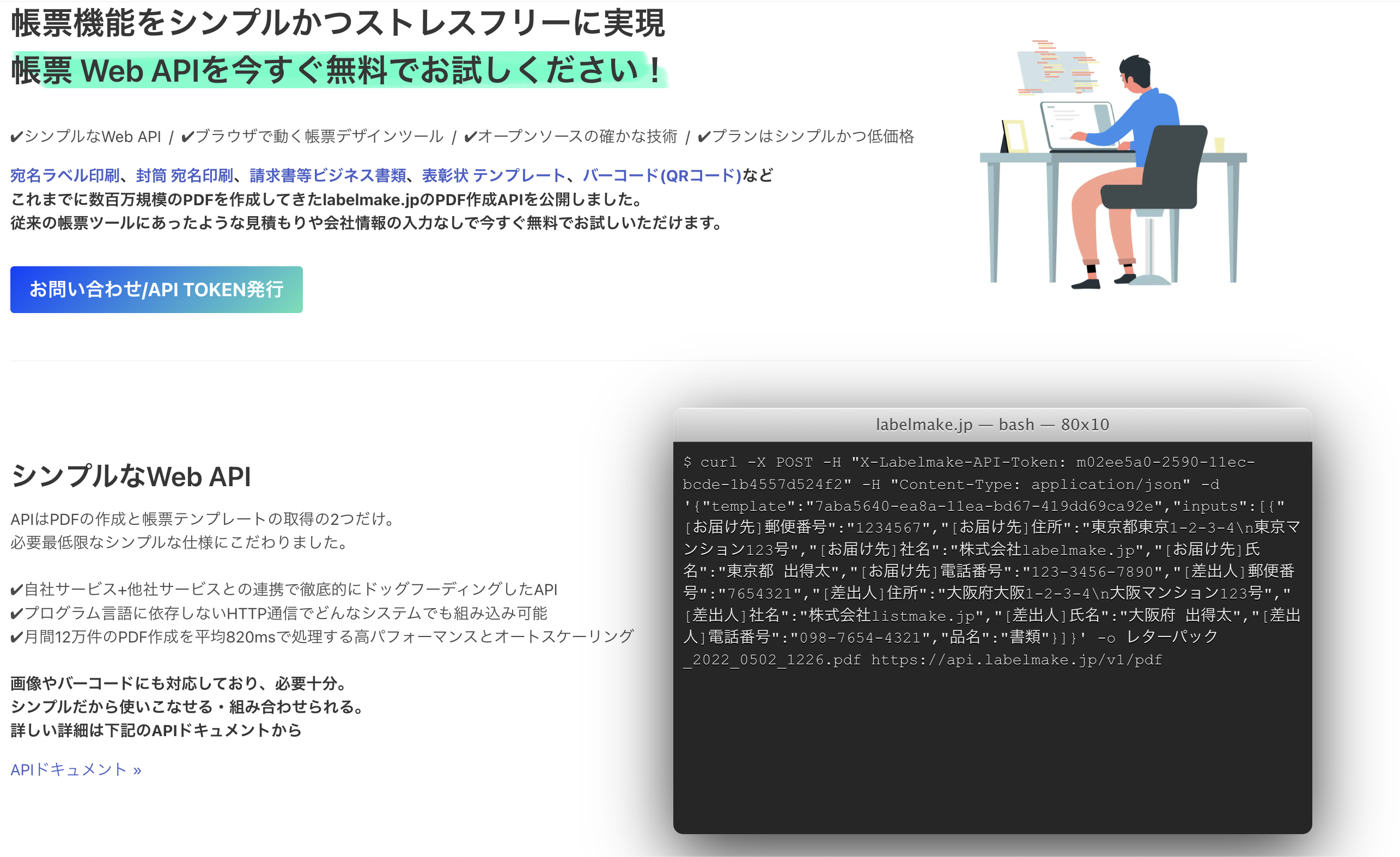This screenshot has width=1400, height=857.
Task: Click the ✔ブラウザで動く帳票デザインツール checkmark item
Action: [x=312, y=136]
